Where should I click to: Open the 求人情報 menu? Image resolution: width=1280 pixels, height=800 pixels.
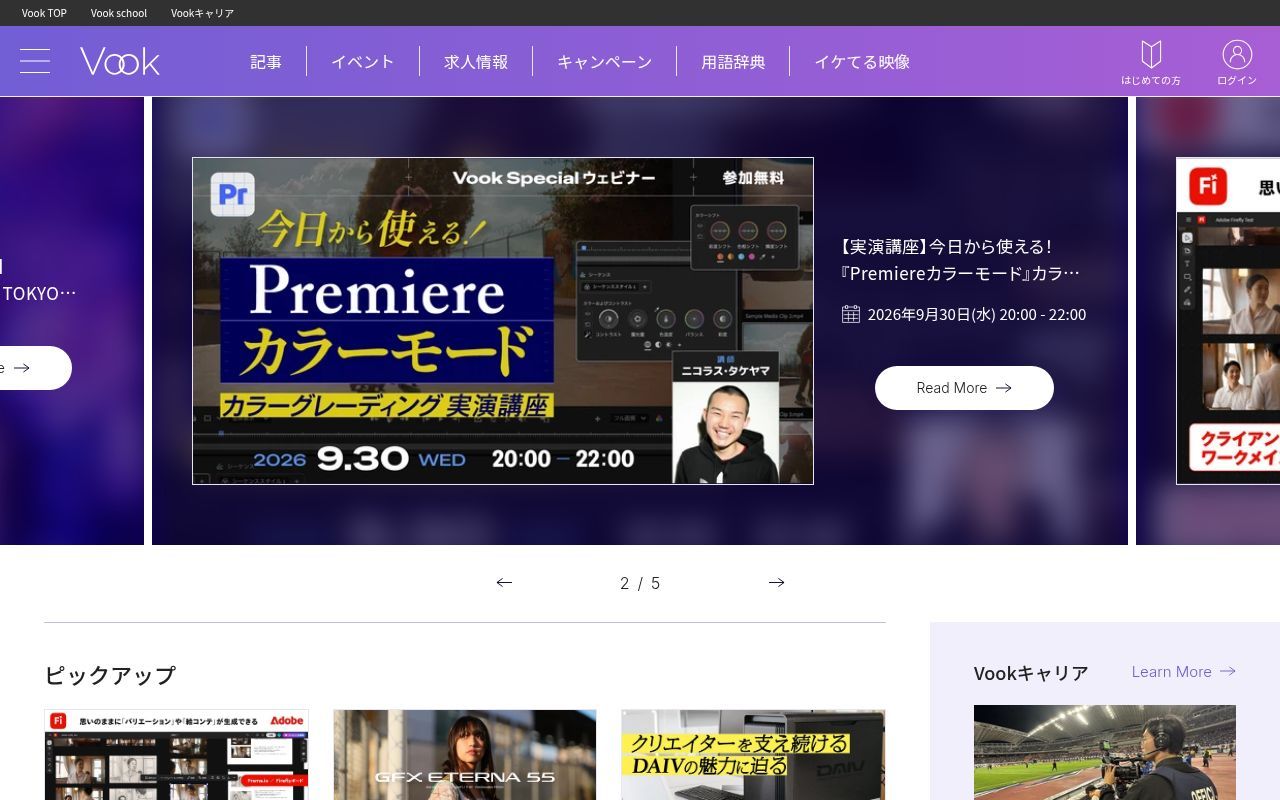[x=476, y=62]
